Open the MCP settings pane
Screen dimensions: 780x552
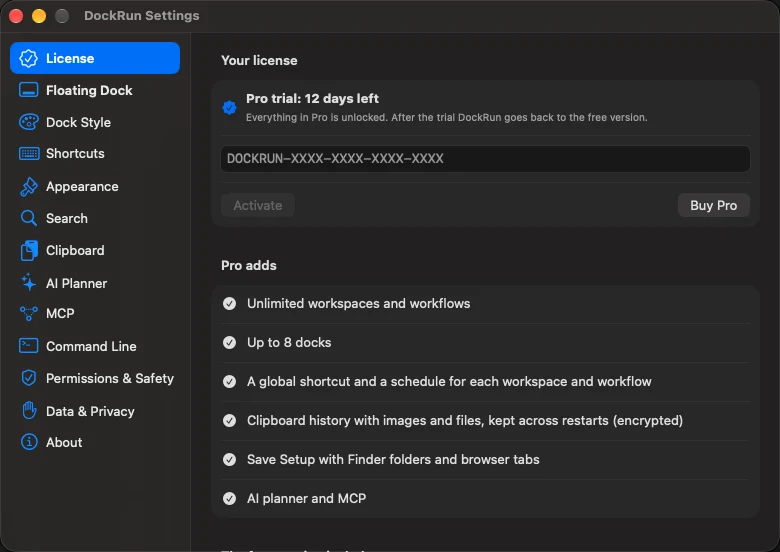95,313
